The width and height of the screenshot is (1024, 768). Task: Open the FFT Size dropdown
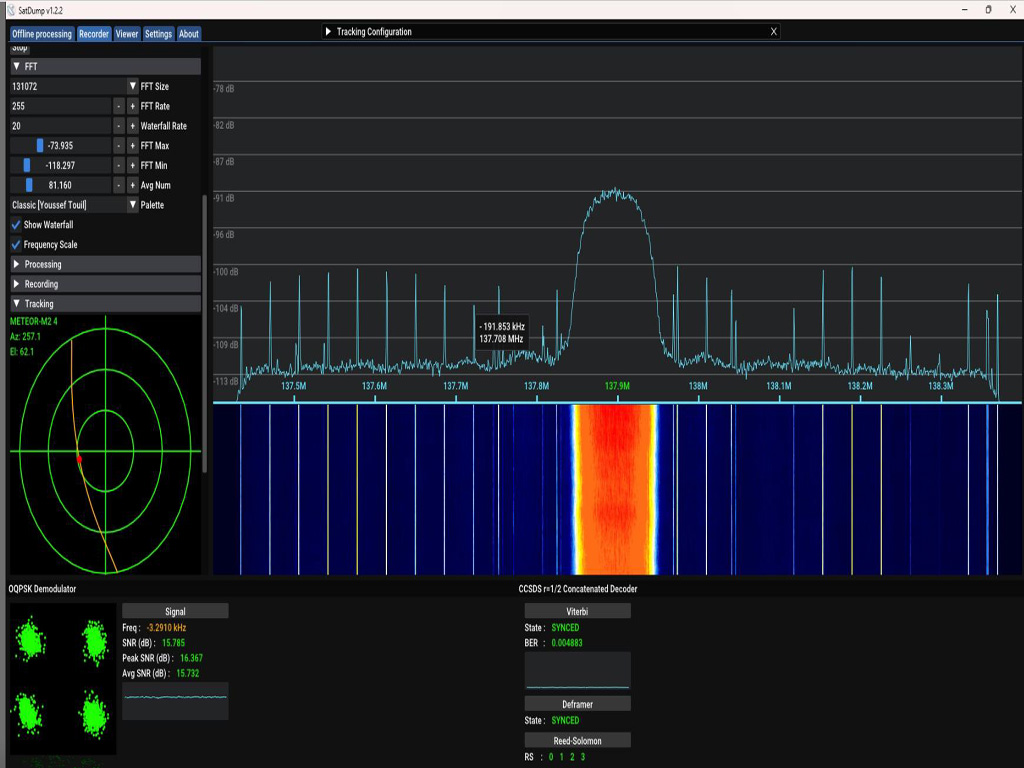point(133,86)
